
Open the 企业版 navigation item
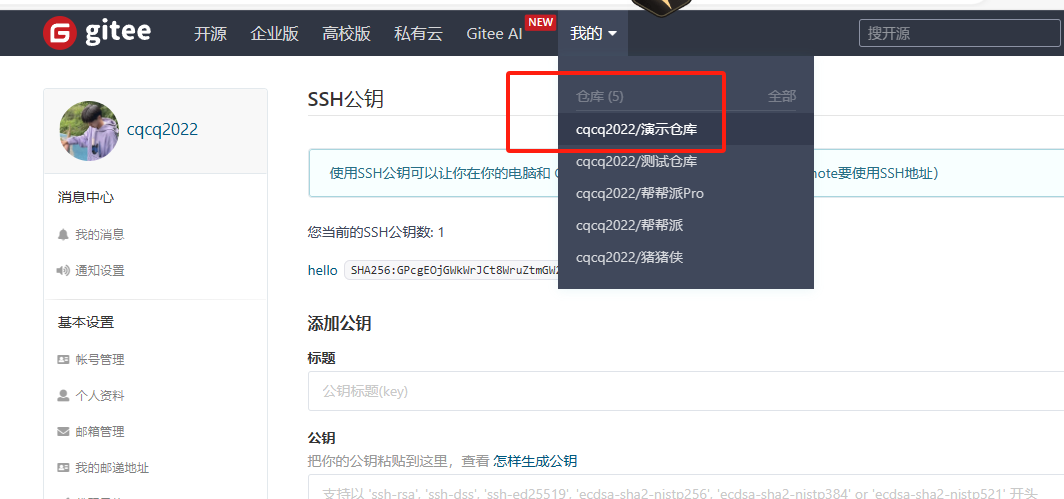(x=274, y=33)
